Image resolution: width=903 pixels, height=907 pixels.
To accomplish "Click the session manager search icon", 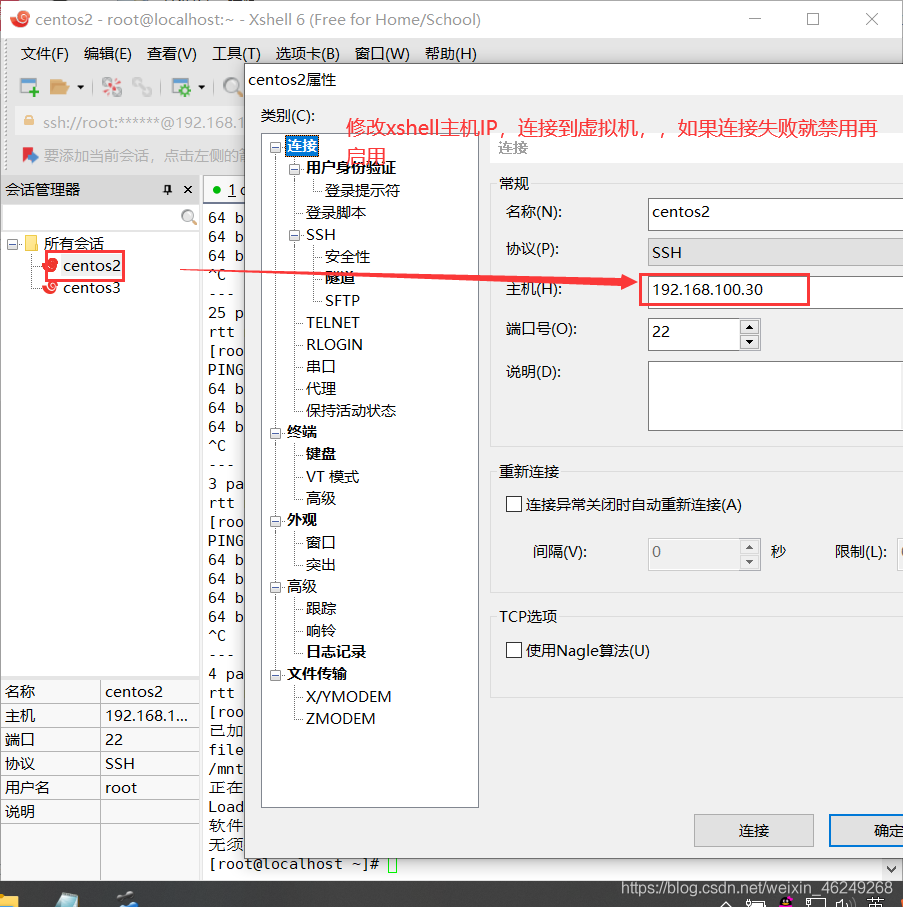I will tap(188, 217).
